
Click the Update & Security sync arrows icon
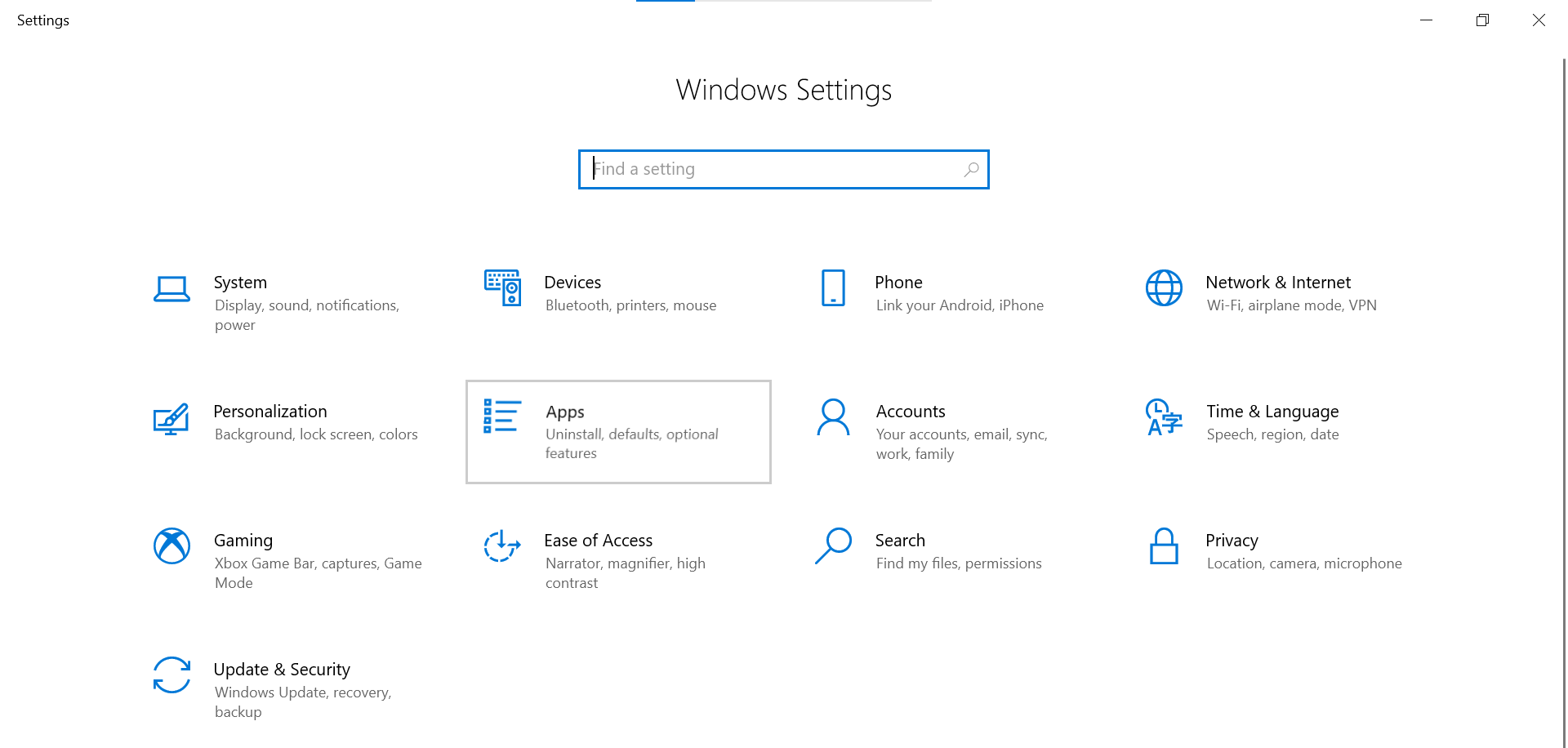[171, 675]
